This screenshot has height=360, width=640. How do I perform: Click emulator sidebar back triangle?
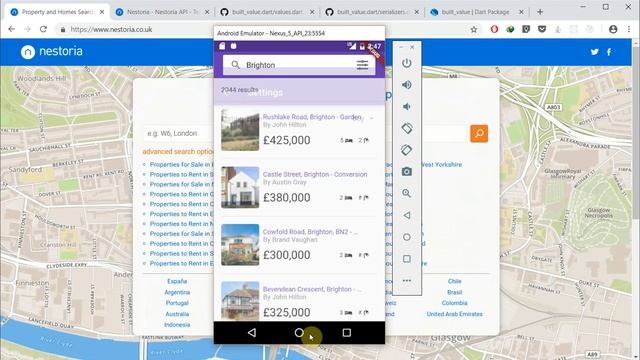point(407,215)
